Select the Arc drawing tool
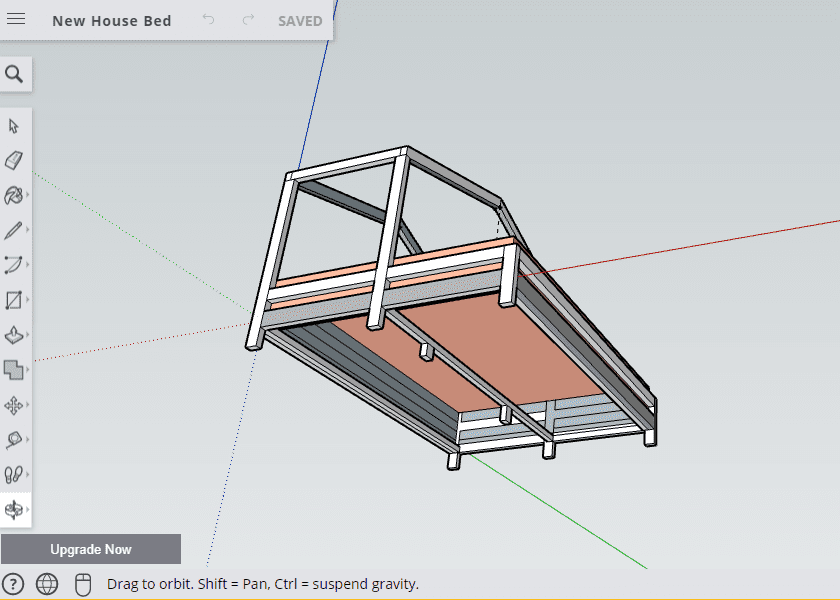The width and height of the screenshot is (840, 600). (13, 265)
